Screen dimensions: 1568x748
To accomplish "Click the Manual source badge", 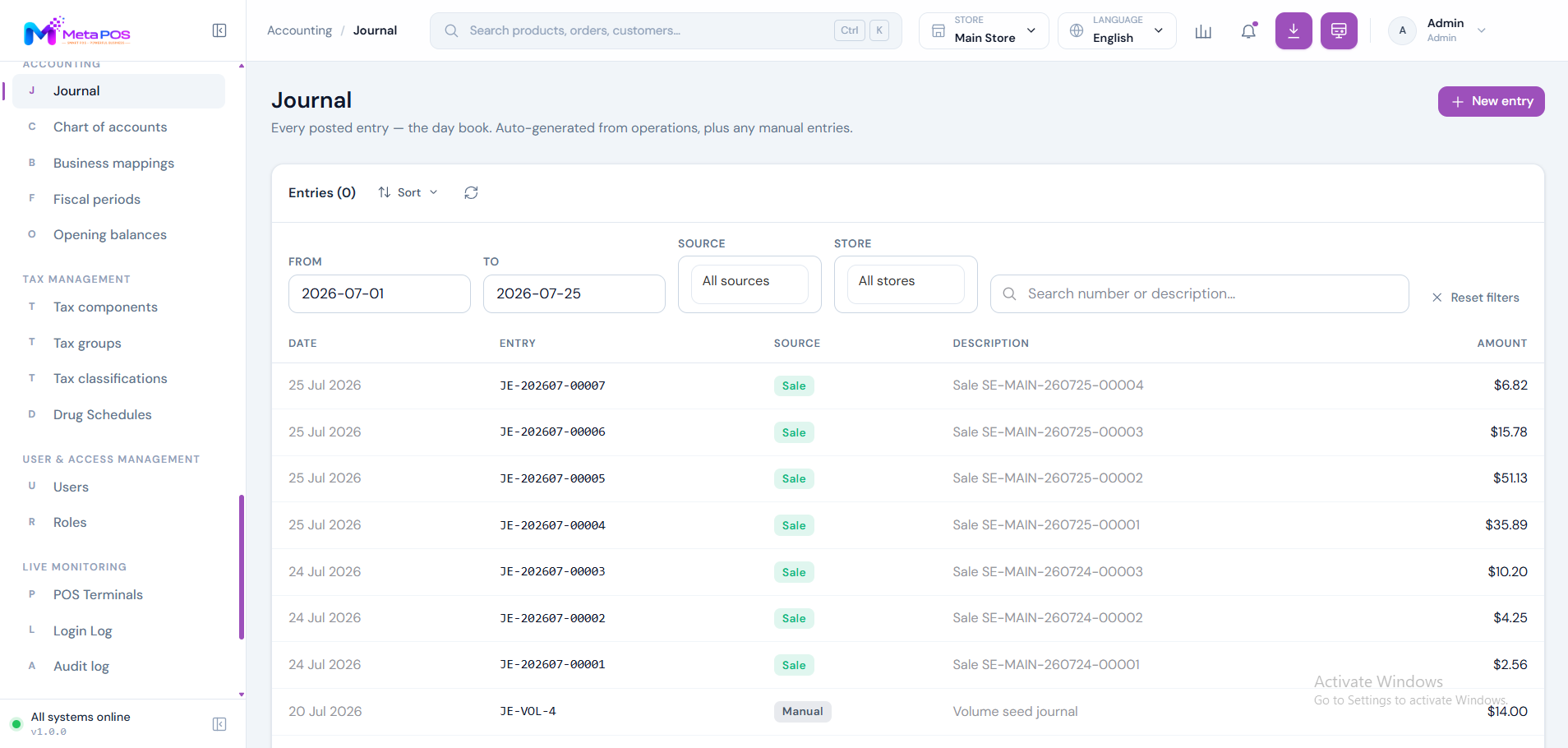I will click(x=802, y=712).
